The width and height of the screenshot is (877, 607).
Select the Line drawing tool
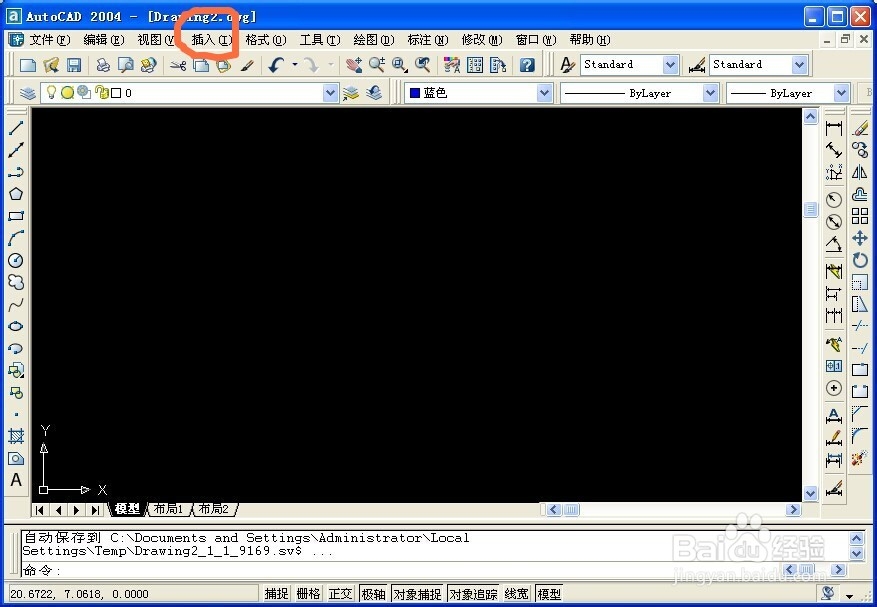(16, 128)
